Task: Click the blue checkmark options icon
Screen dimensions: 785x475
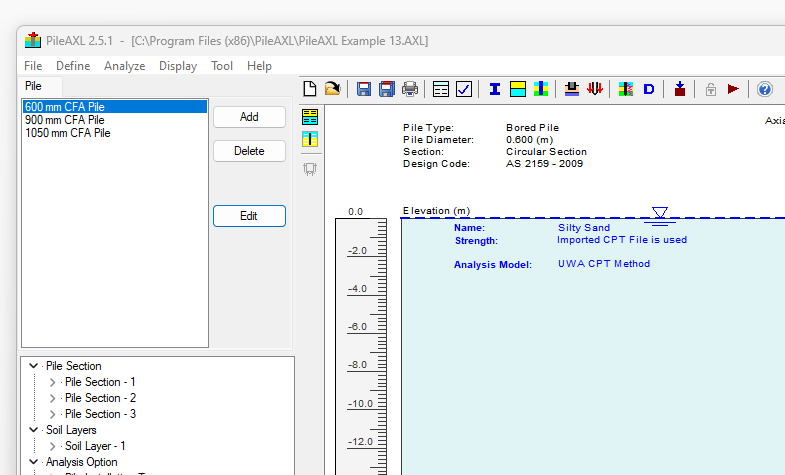Action: click(464, 89)
